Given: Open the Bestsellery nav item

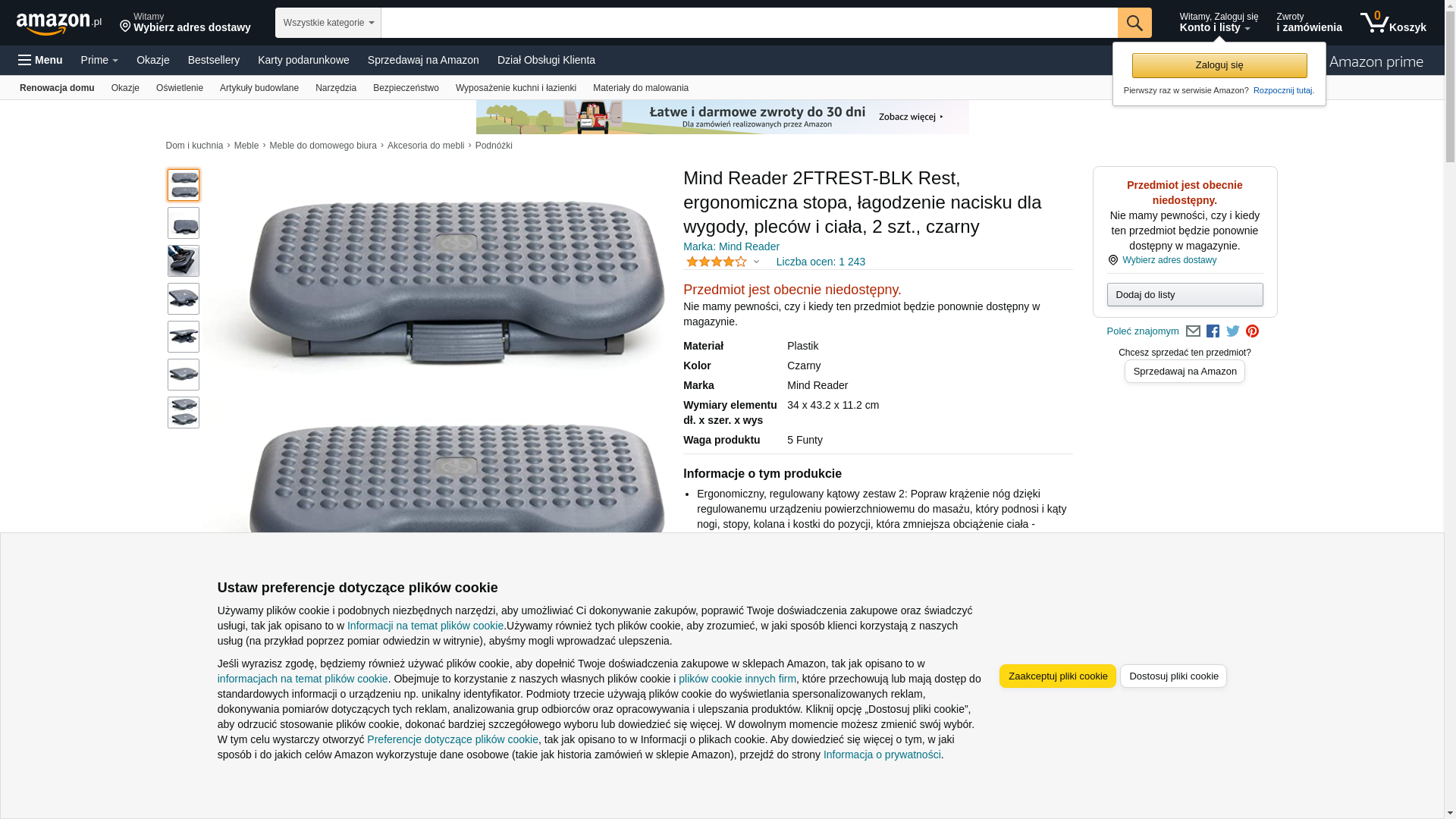Looking at the screenshot, I should [x=213, y=60].
